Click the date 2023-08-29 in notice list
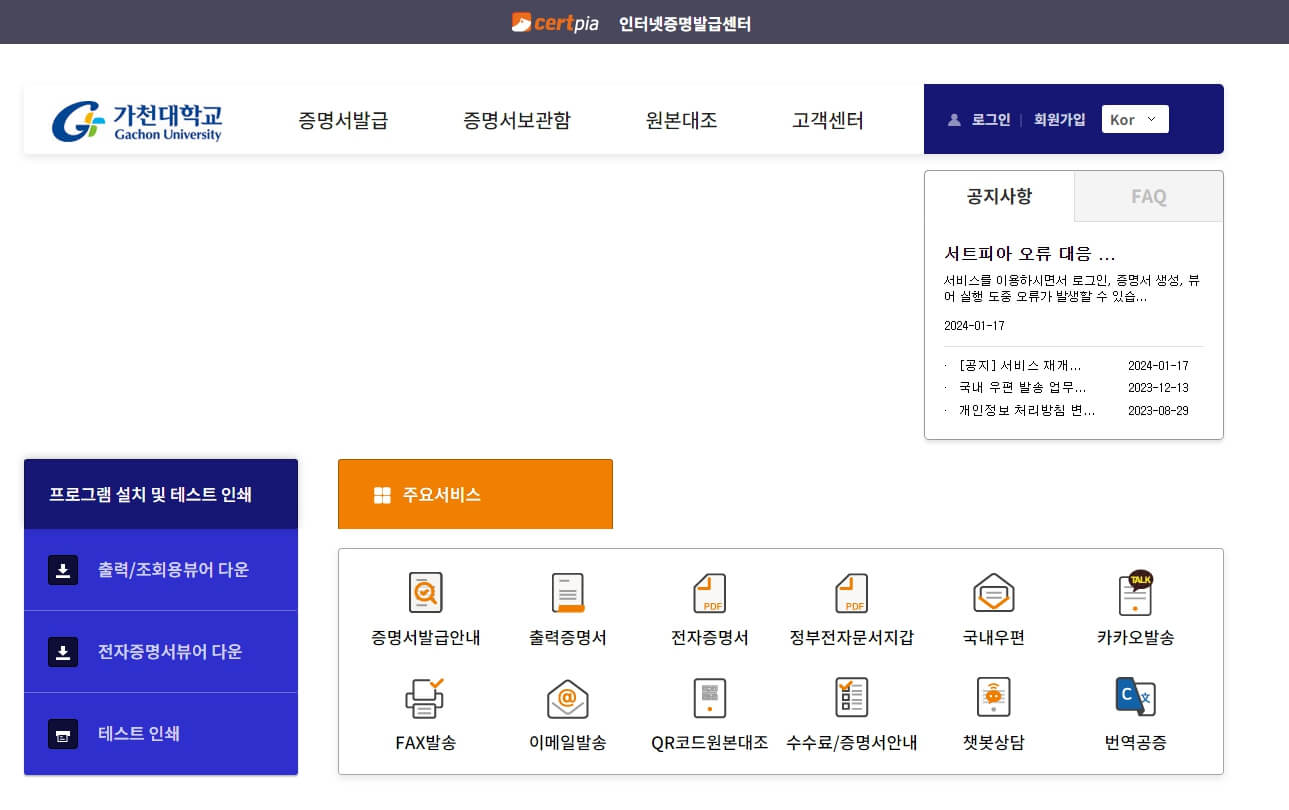Screen dimensions: 1289x810 [x=1158, y=411]
